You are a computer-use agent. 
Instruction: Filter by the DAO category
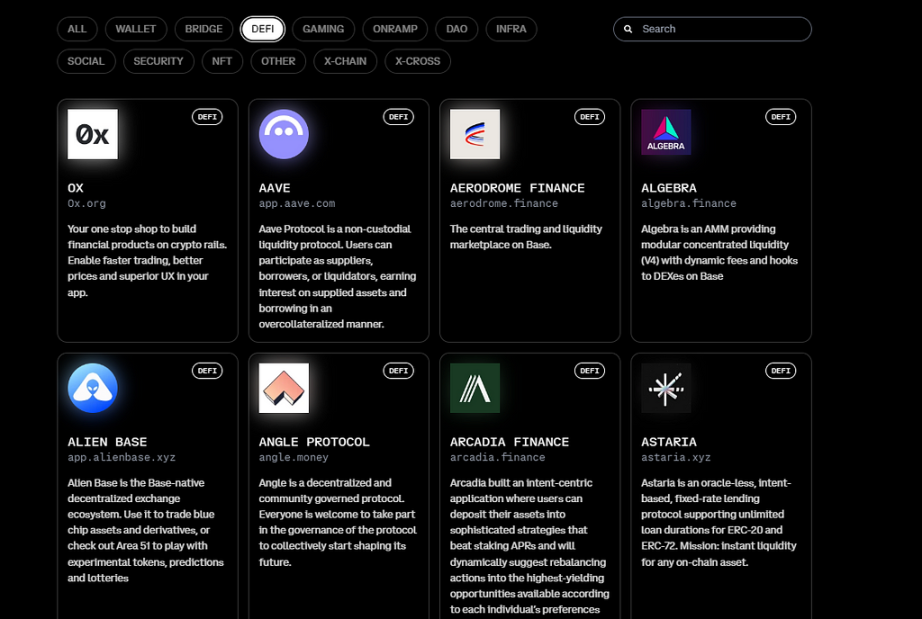click(457, 29)
